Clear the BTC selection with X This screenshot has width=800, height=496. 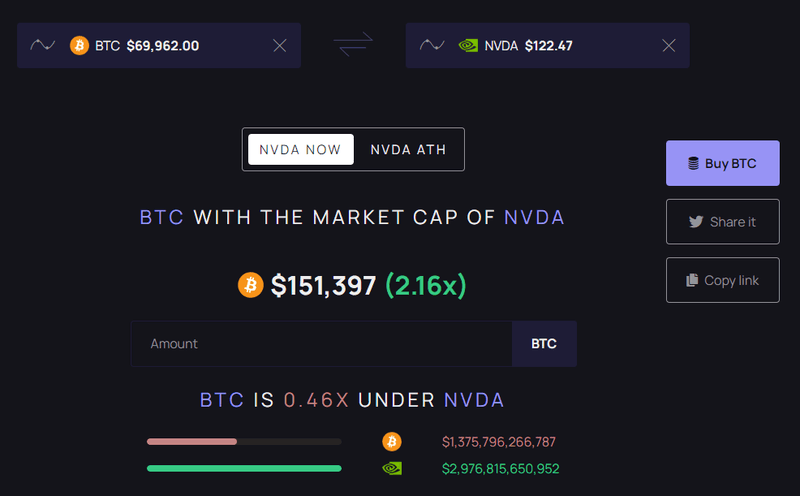click(280, 45)
